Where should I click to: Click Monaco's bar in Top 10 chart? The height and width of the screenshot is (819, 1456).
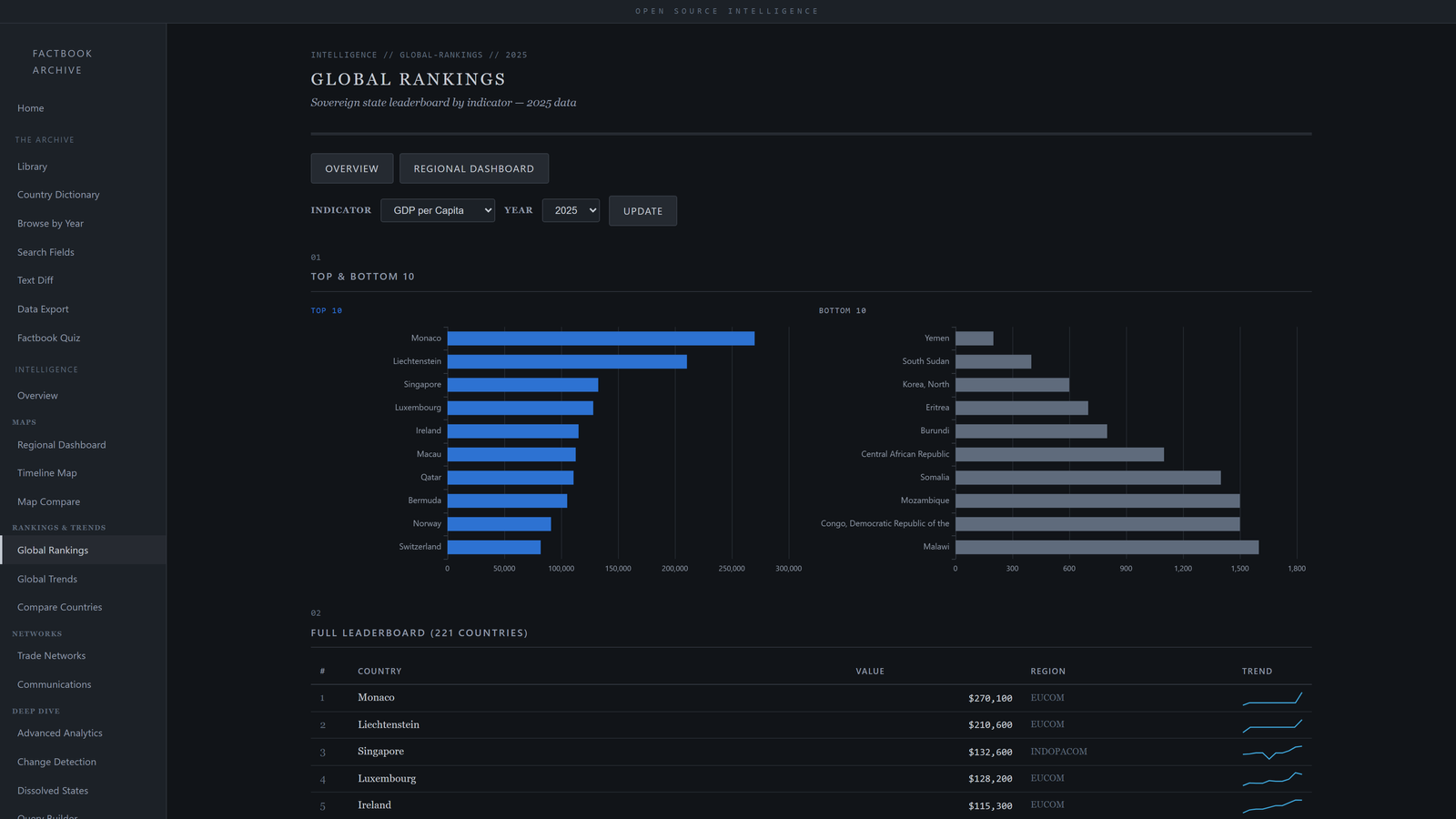click(601, 339)
